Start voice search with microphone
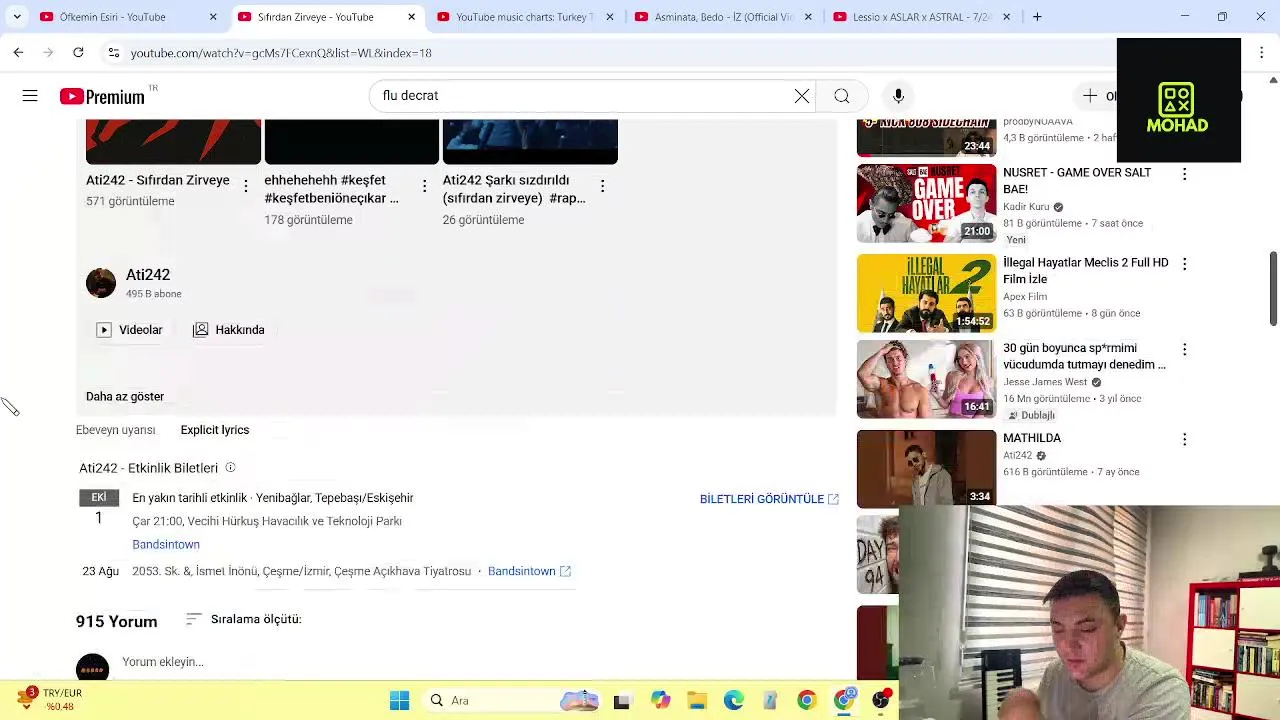 click(898, 96)
